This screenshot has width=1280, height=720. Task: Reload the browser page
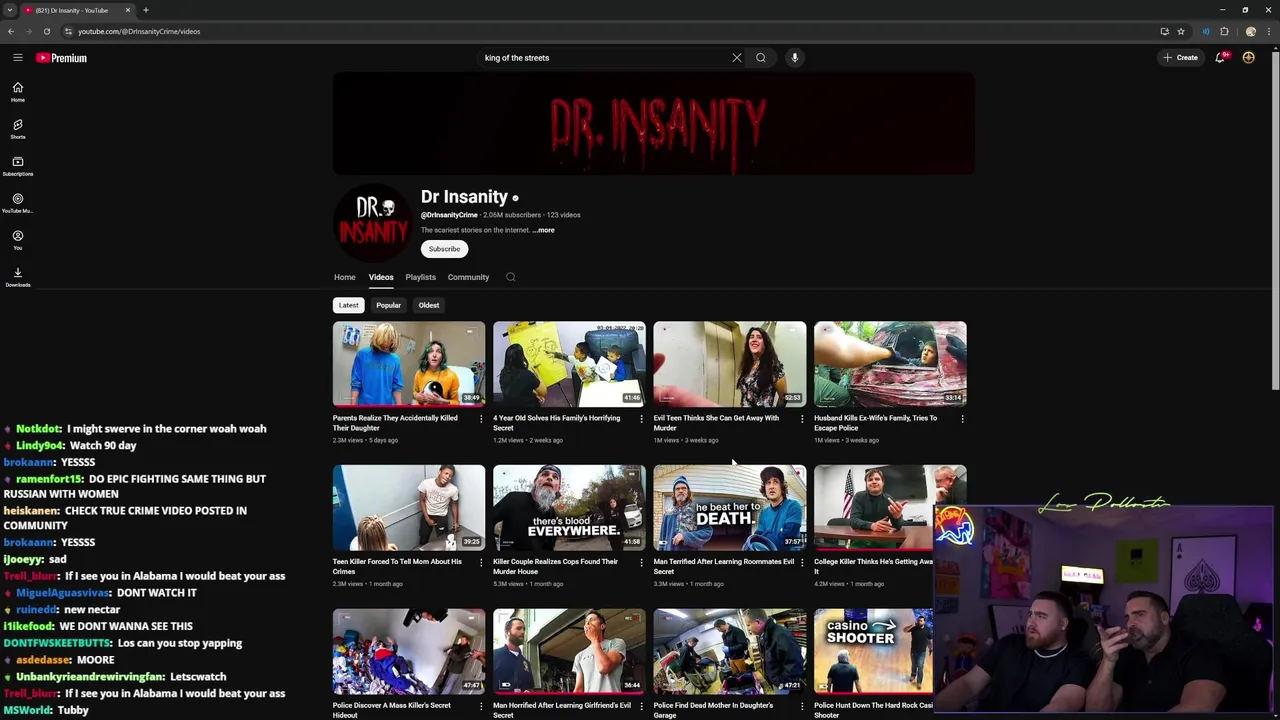46,31
